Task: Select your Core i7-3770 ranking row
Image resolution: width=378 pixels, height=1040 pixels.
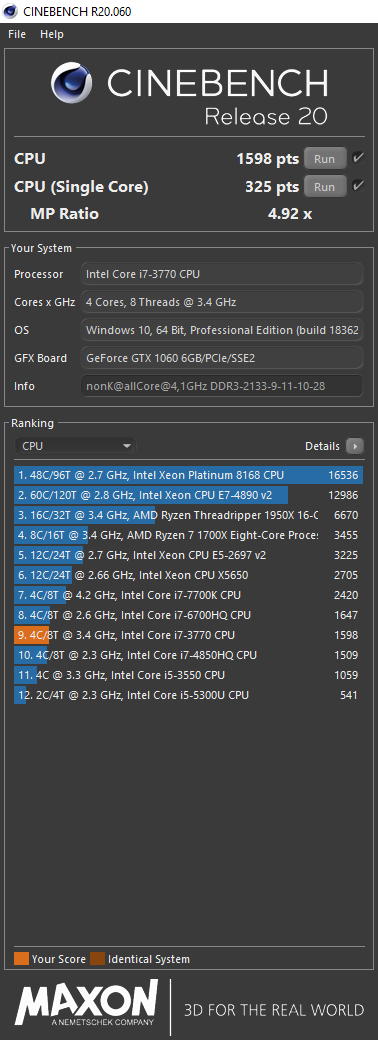Action: click(188, 635)
